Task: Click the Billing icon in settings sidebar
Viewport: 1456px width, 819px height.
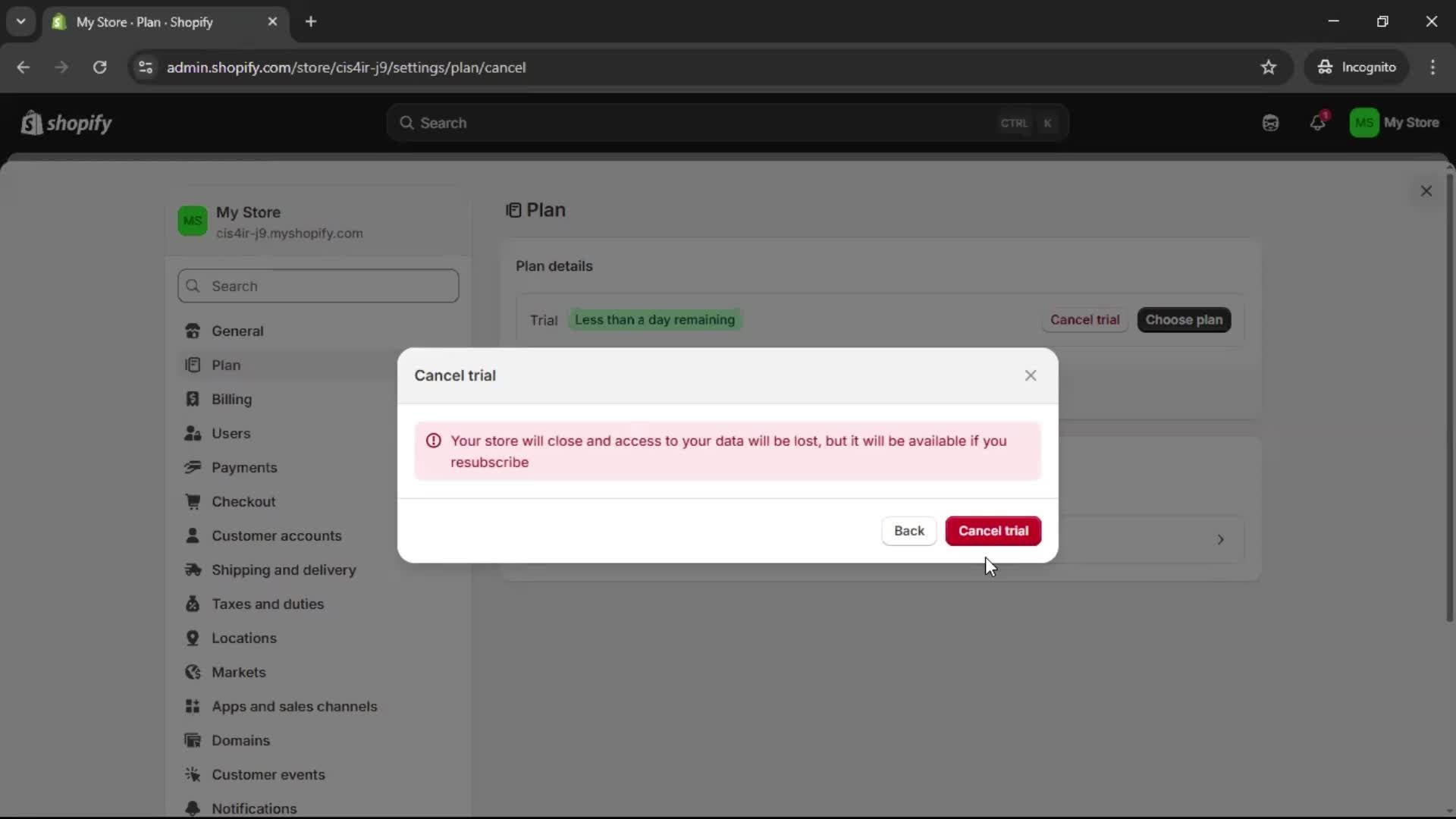Action: [193, 399]
